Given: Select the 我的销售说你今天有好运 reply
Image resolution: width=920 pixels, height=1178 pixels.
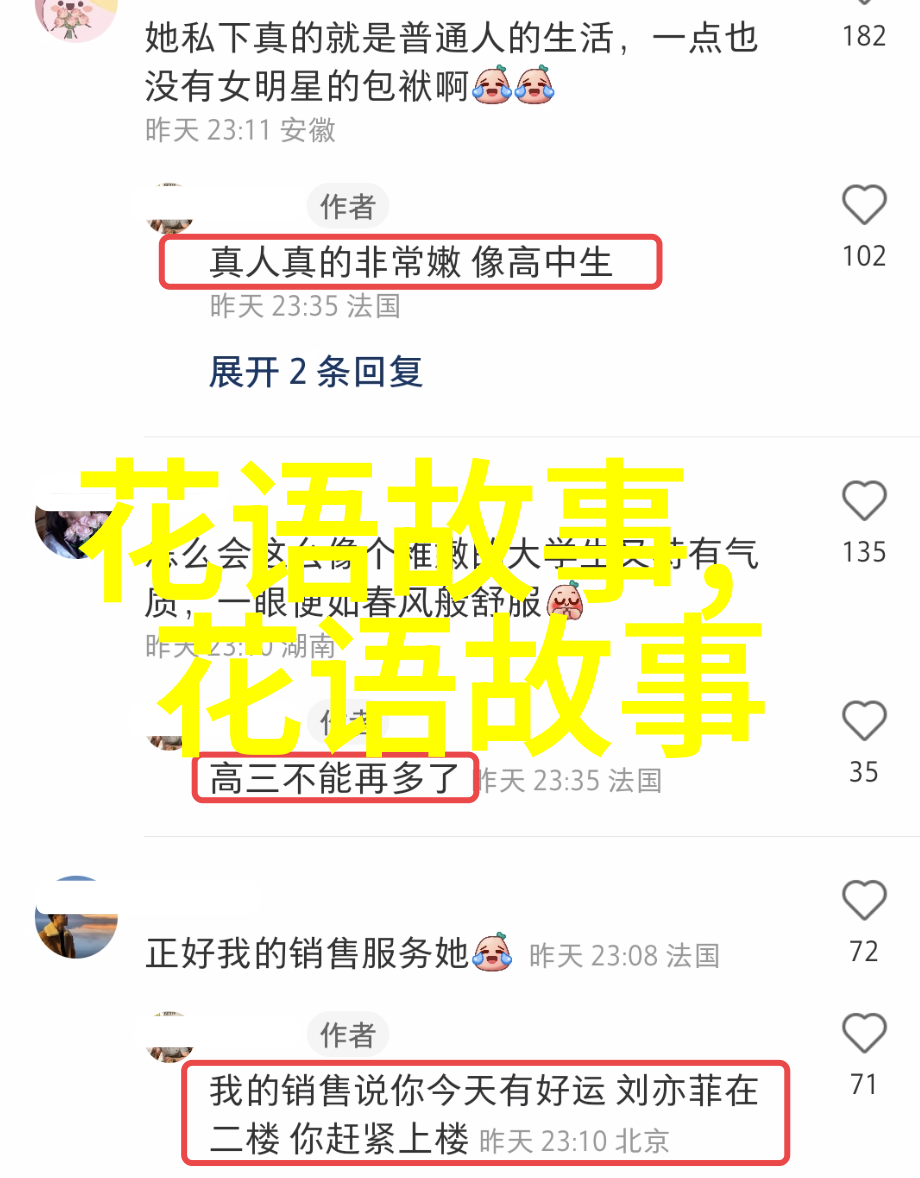Looking at the screenshot, I should click(x=484, y=1114).
